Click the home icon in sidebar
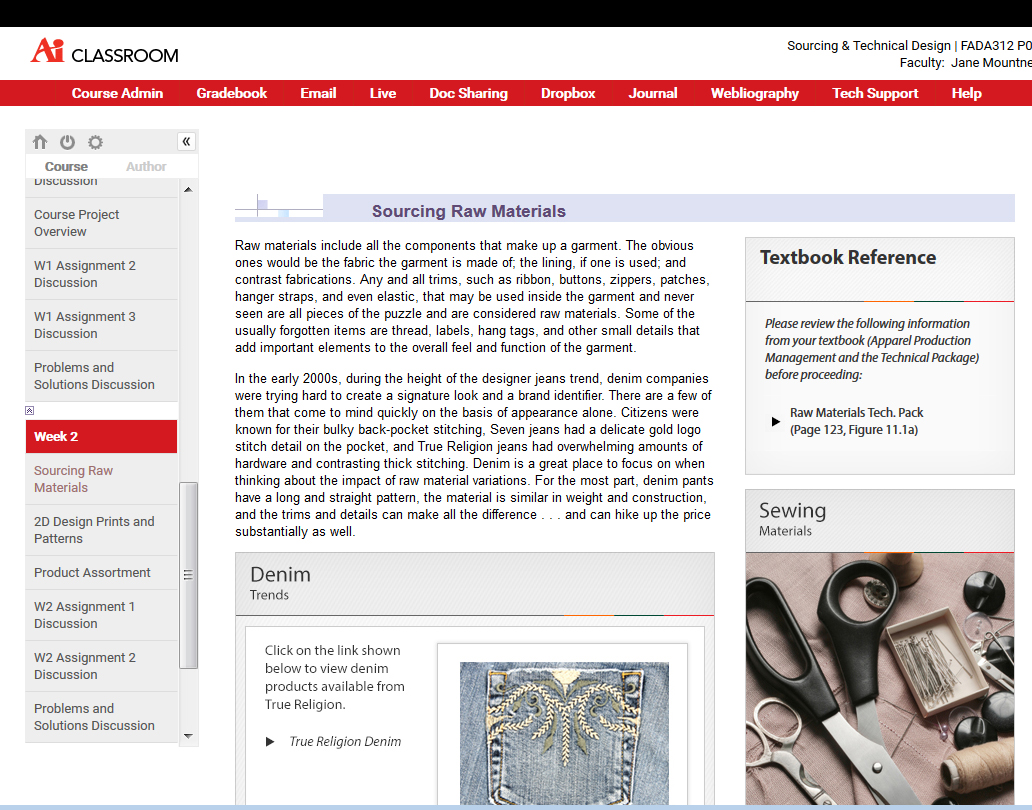This screenshot has height=810, width=1032. click(40, 142)
